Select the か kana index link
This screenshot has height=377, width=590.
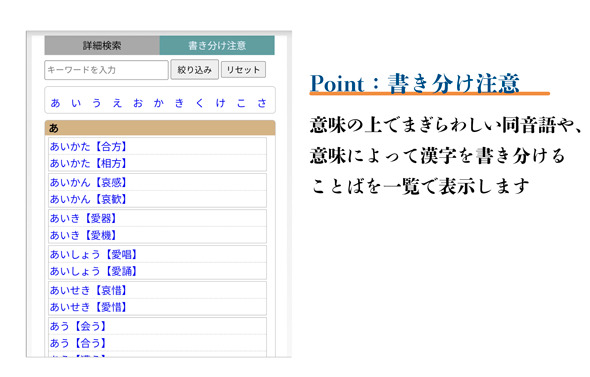(x=158, y=103)
